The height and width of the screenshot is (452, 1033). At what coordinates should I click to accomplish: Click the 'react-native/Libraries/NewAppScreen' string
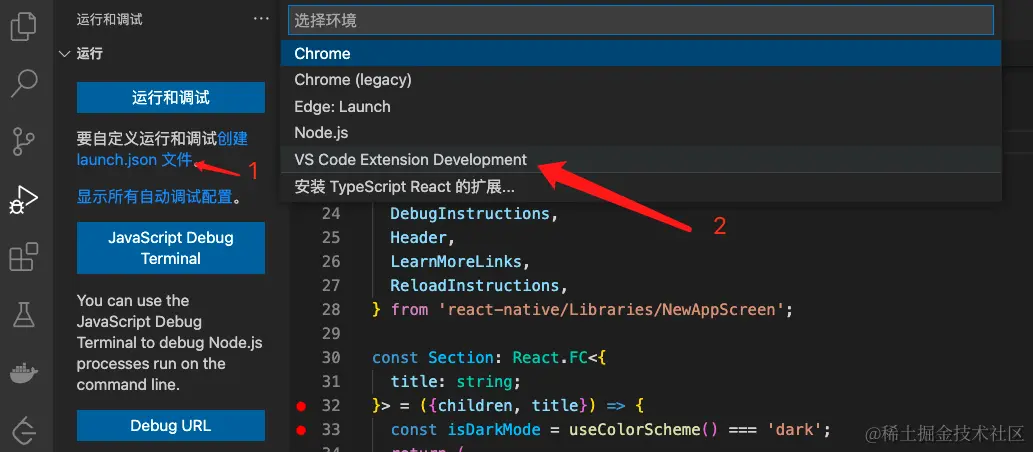[612, 309]
